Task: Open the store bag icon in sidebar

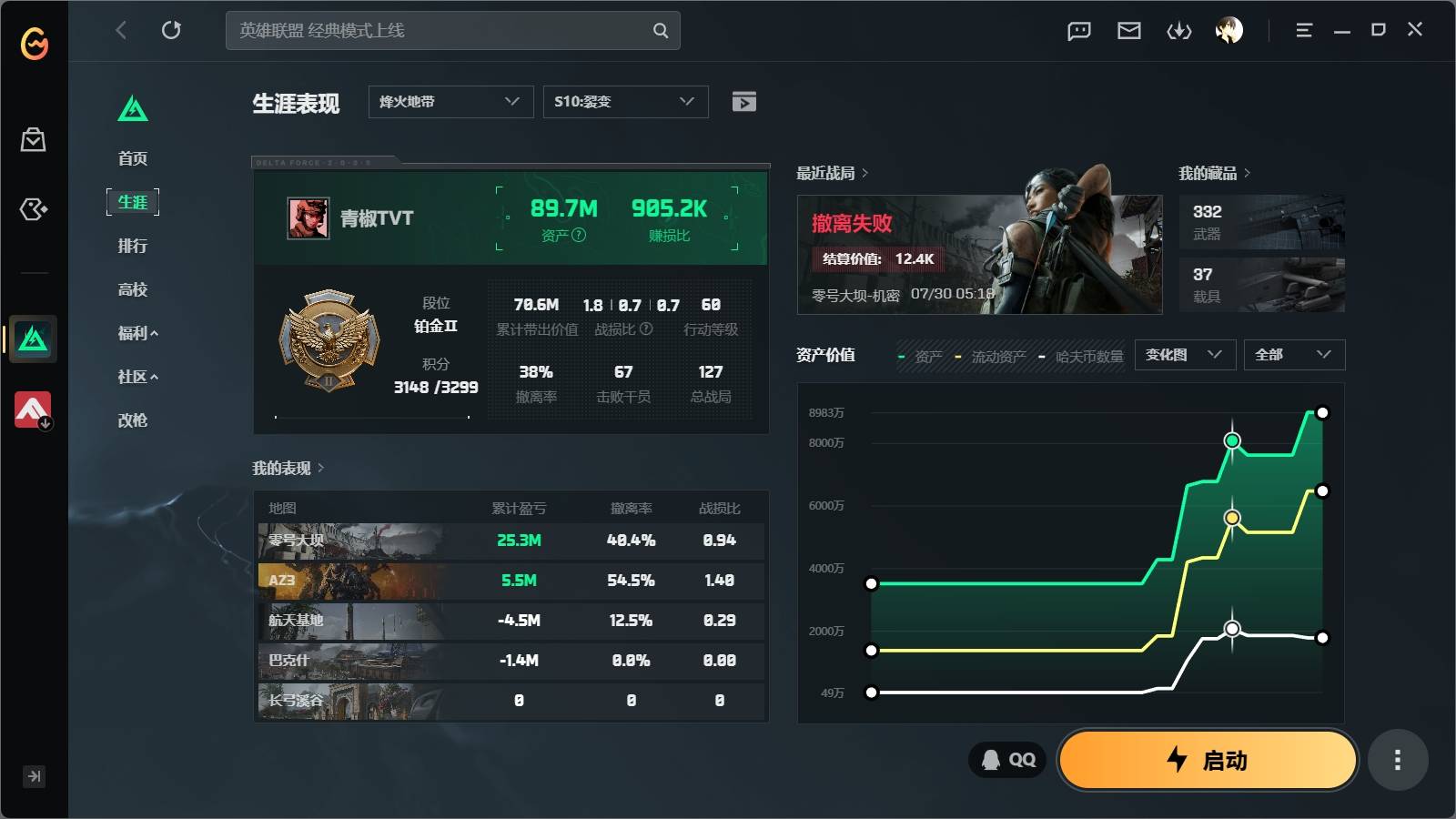Action: (x=34, y=140)
